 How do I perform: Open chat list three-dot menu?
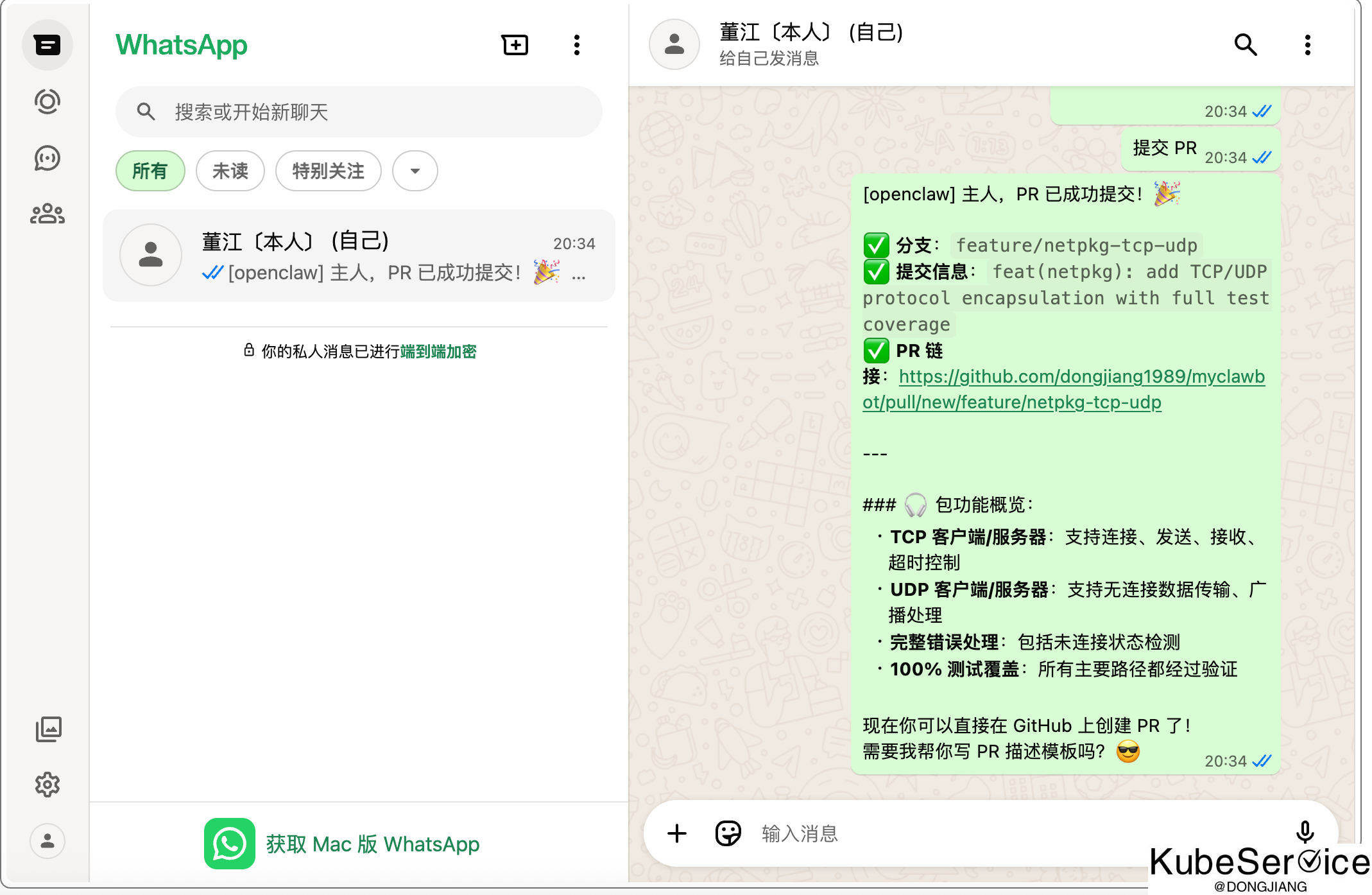pyautogui.click(x=577, y=45)
